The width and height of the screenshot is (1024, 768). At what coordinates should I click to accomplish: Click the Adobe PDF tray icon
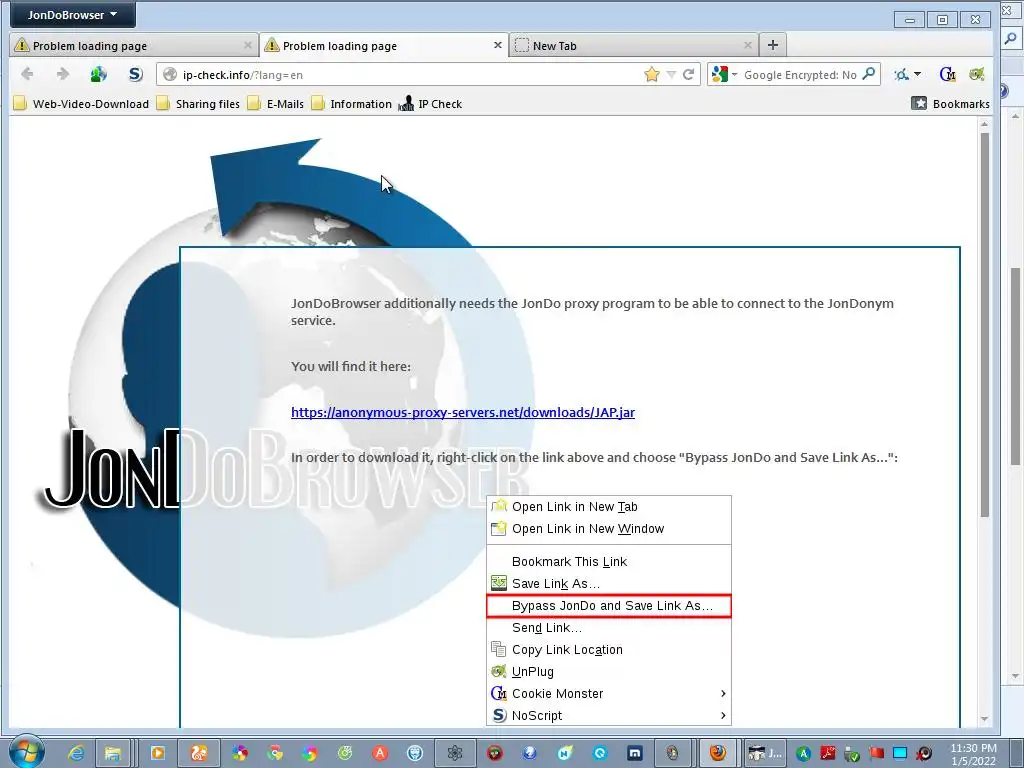(828, 753)
